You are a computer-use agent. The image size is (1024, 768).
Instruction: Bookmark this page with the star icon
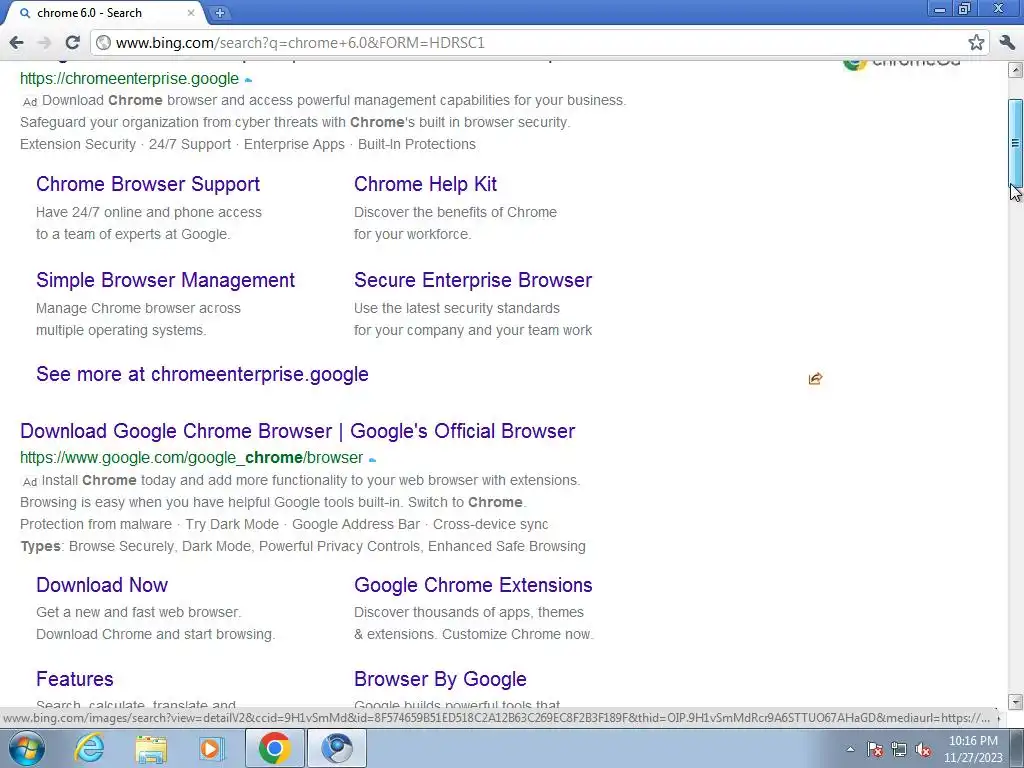tap(976, 43)
